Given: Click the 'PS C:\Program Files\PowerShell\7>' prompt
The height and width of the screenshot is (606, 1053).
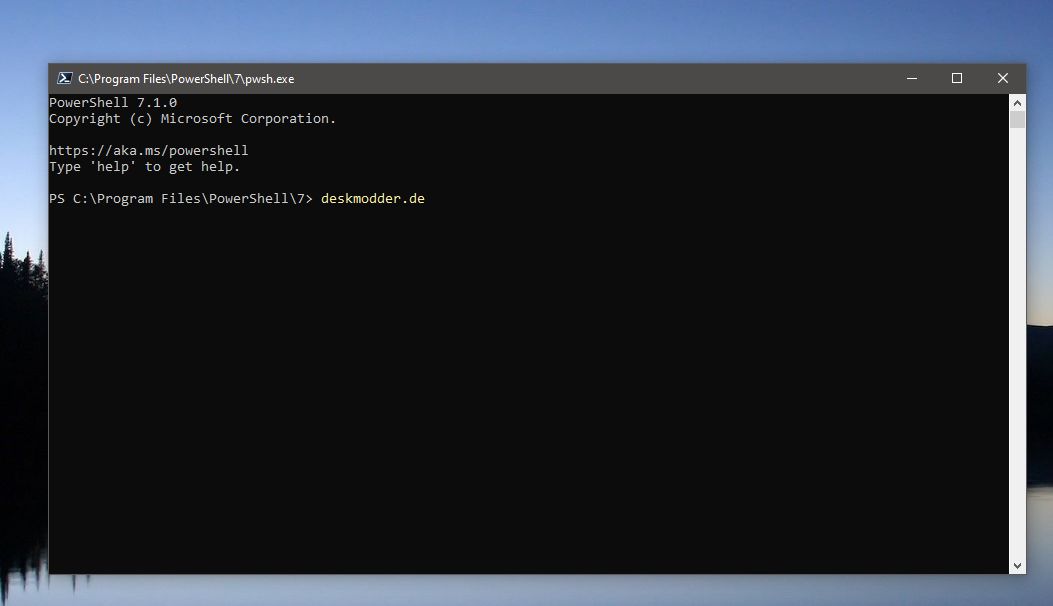Looking at the screenshot, I should tap(181, 199).
